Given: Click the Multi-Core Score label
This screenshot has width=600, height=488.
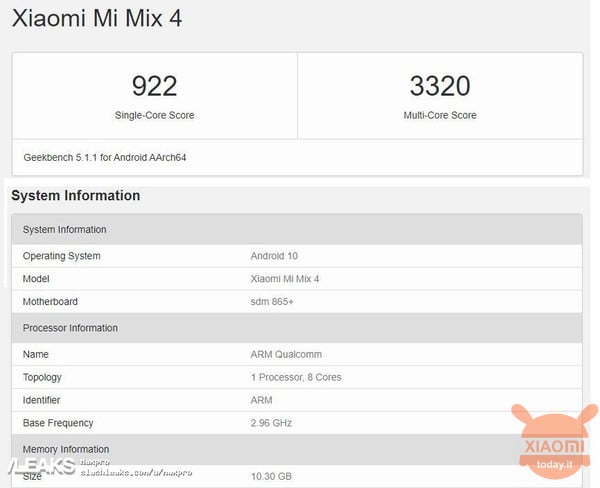Looking at the screenshot, I should click(440, 115).
